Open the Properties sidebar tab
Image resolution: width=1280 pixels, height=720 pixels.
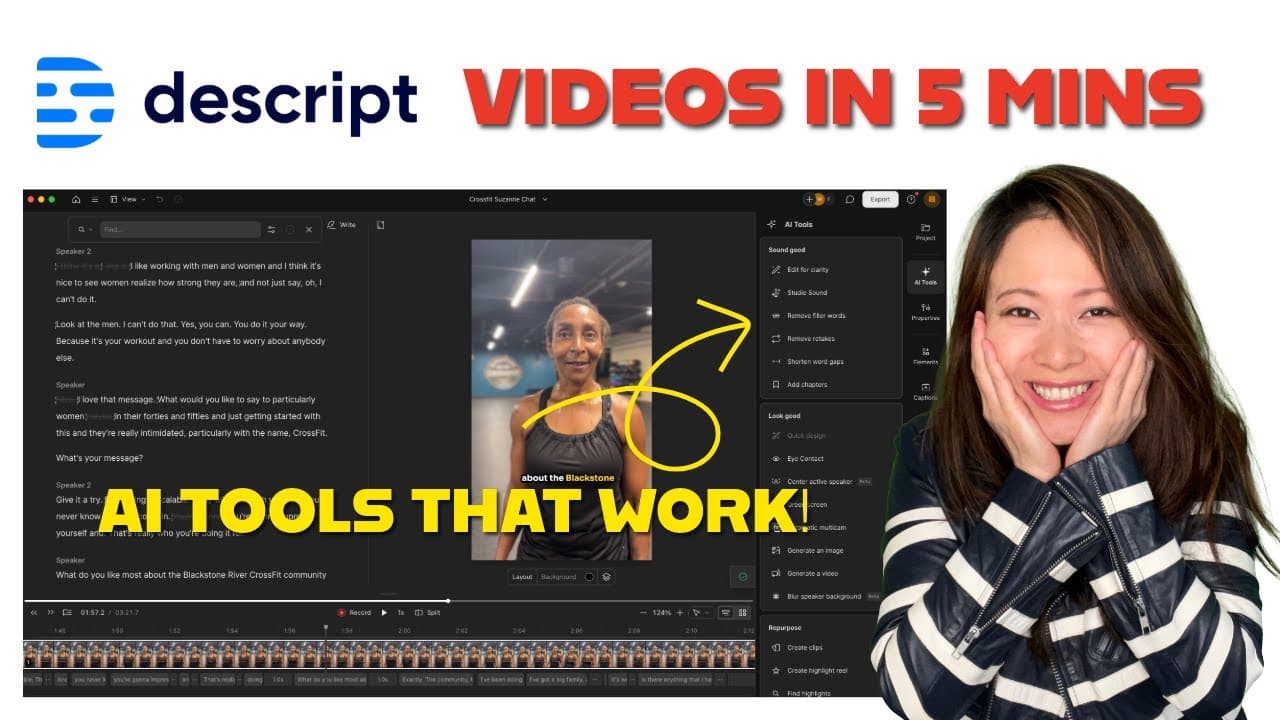click(925, 312)
